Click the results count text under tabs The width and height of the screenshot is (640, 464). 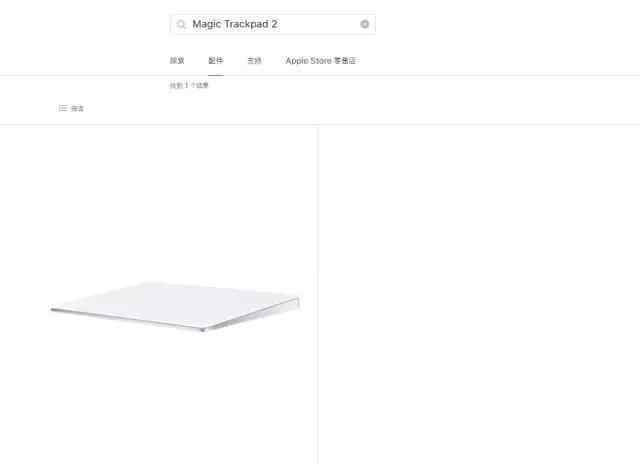click(x=189, y=85)
